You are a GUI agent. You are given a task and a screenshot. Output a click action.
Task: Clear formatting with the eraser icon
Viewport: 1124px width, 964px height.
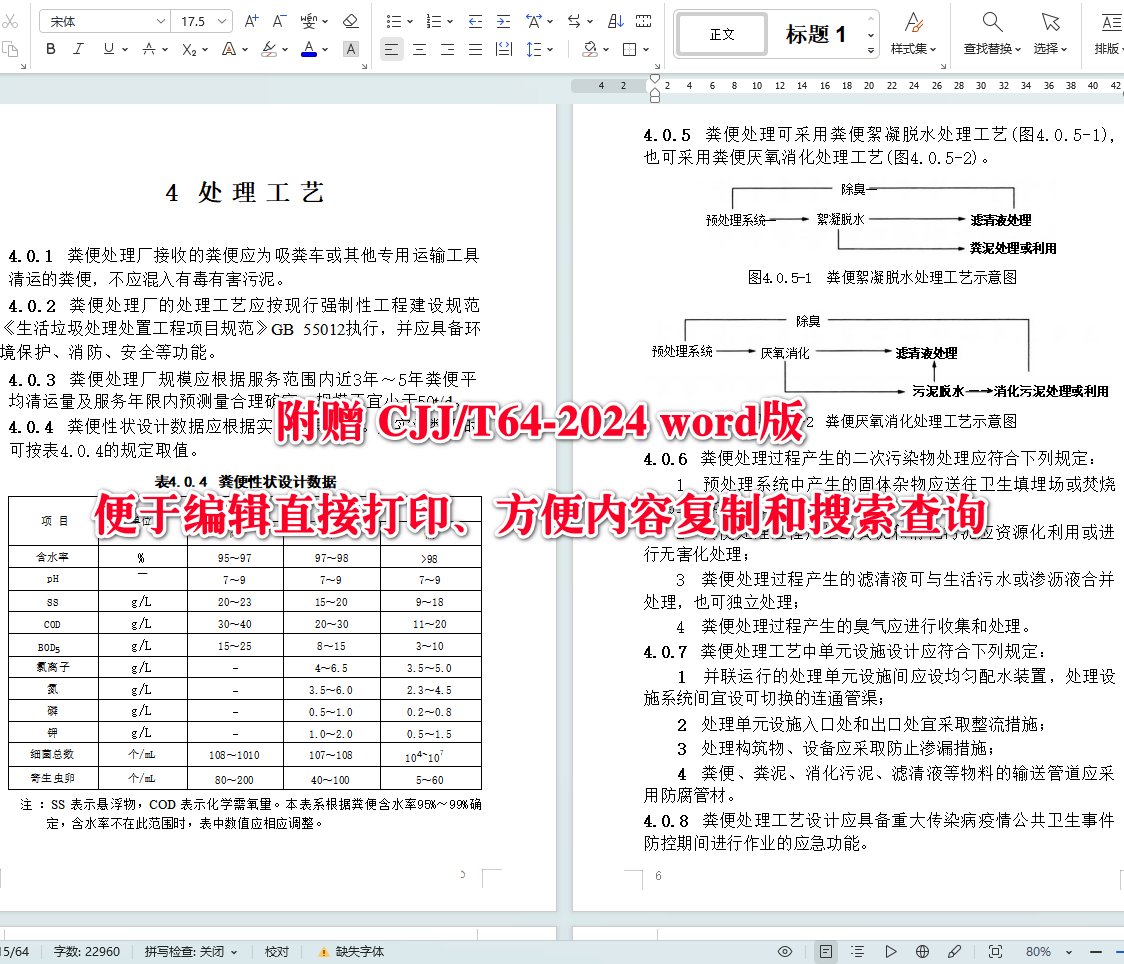(350, 20)
